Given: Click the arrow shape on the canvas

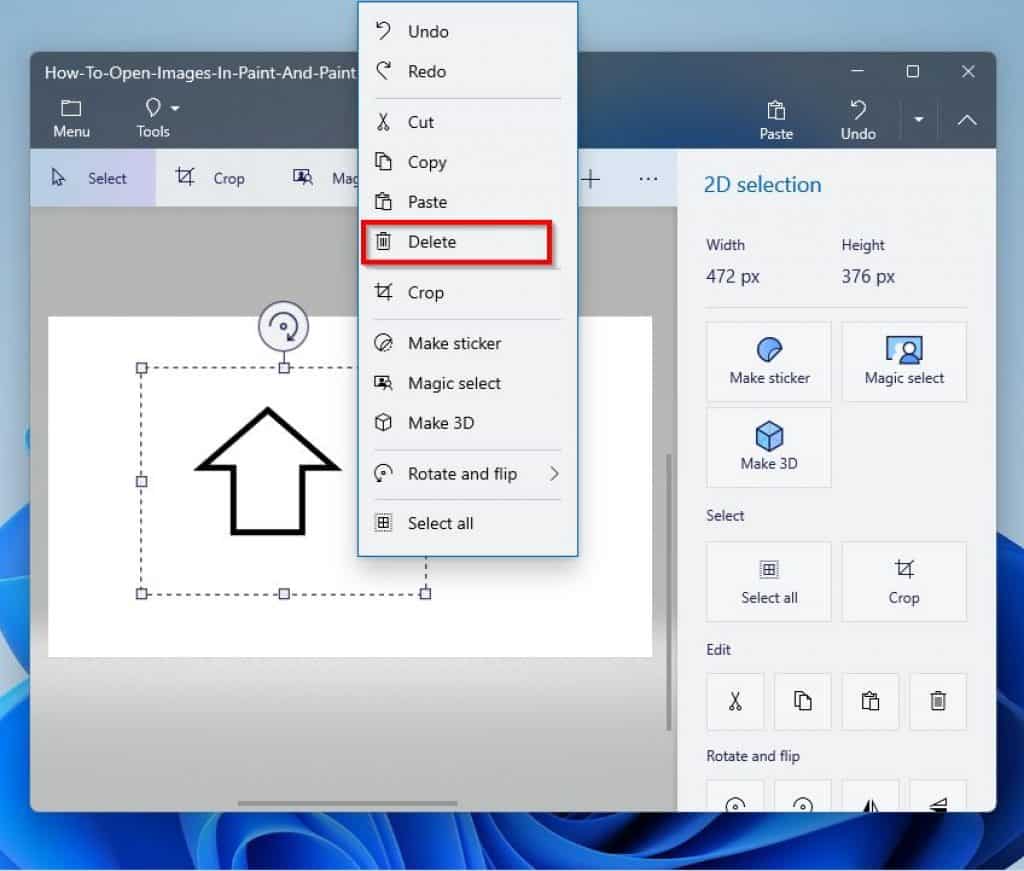Looking at the screenshot, I should coord(267,471).
